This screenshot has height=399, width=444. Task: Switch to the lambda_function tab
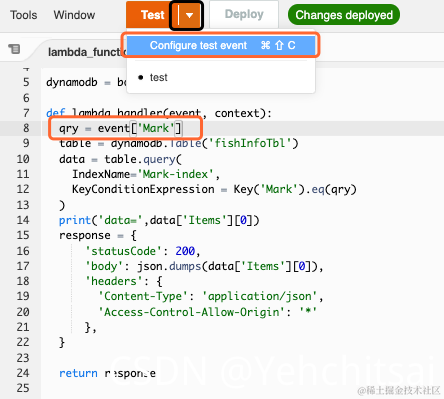click(87, 52)
